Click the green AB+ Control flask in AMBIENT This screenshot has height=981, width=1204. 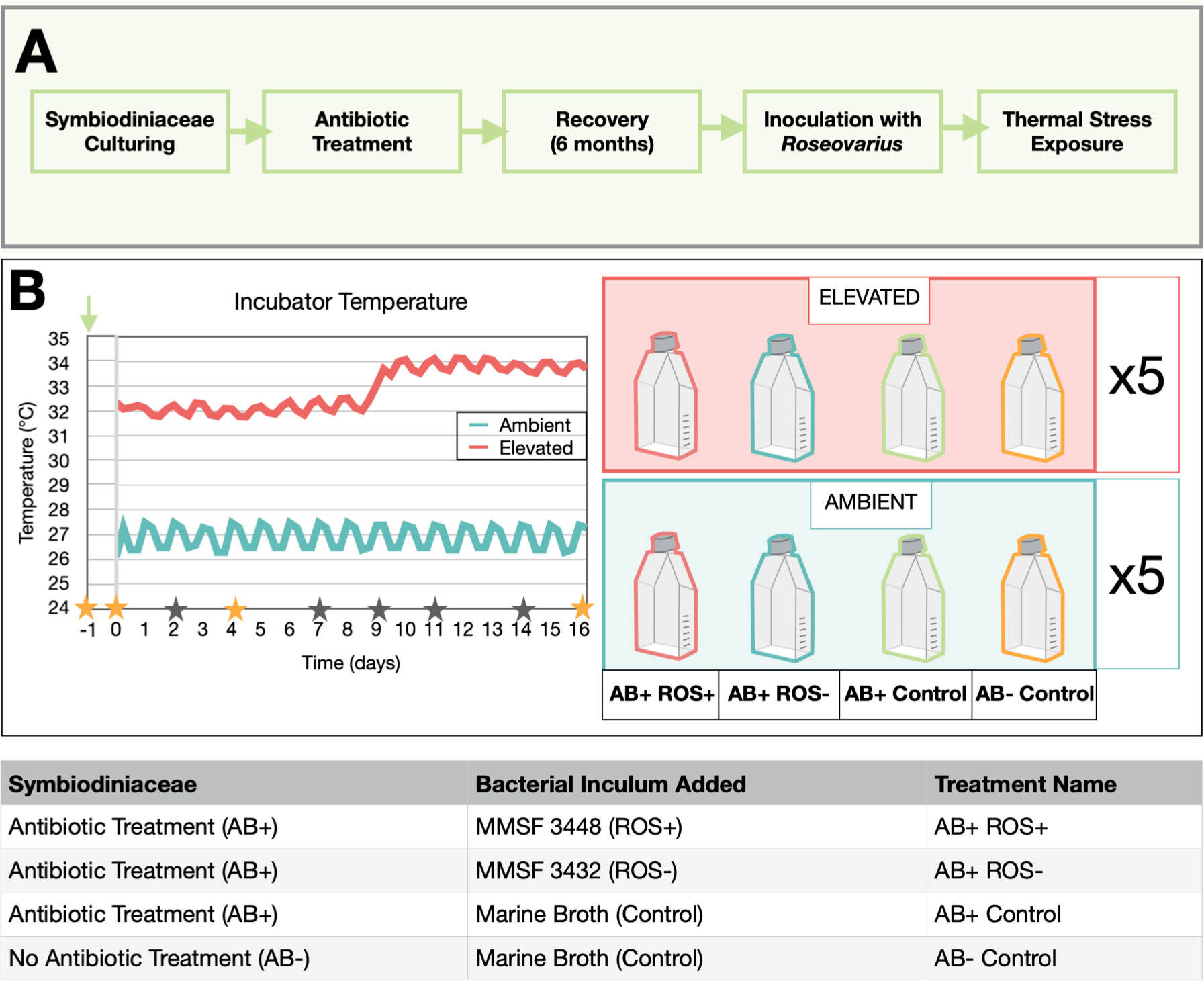tap(913, 598)
